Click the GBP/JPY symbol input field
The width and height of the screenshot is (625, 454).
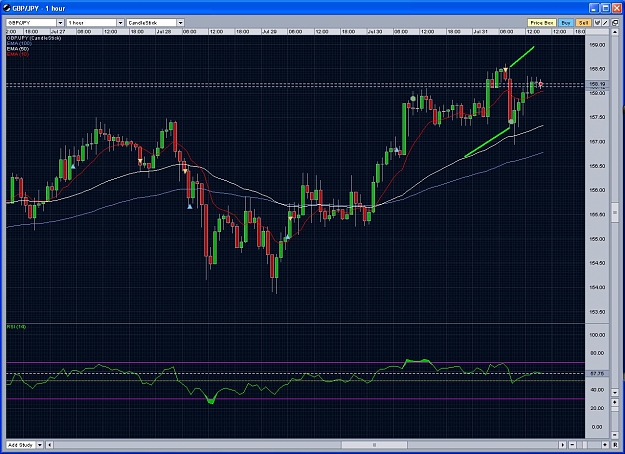click(x=31, y=23)
